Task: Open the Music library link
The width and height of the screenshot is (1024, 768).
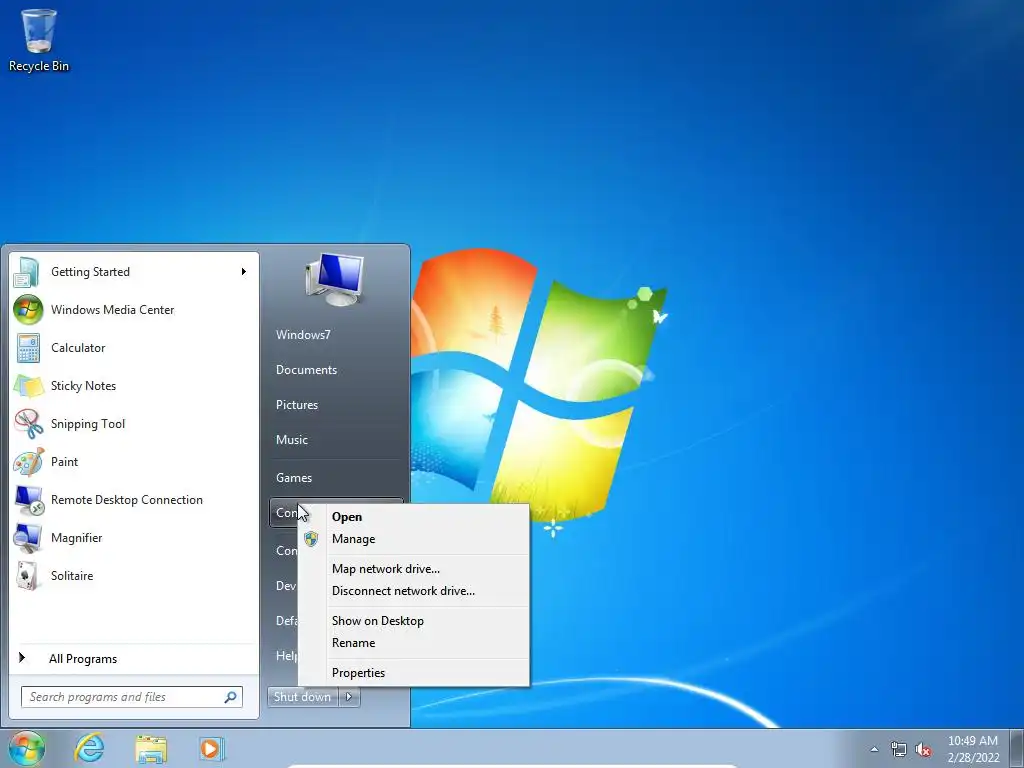Action: point(291,440)
